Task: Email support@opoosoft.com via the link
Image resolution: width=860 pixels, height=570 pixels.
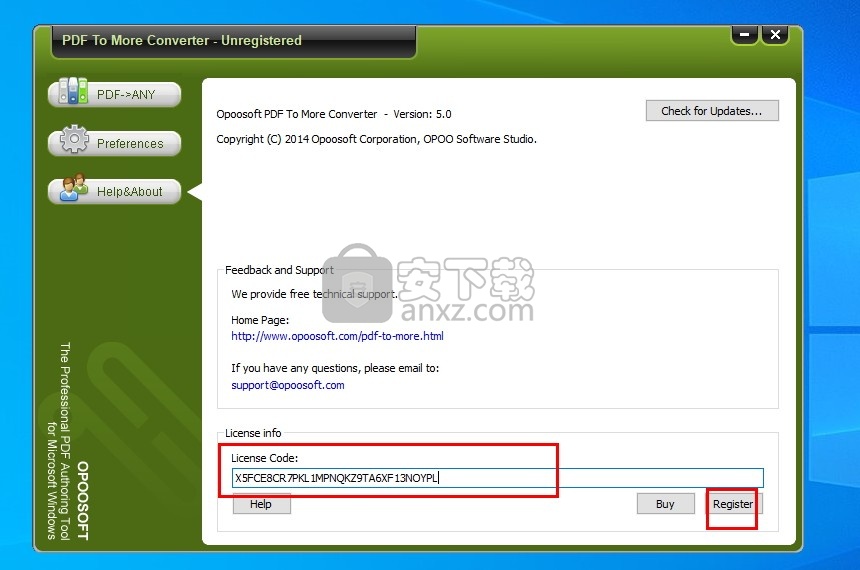Action: tap(288, 385)
